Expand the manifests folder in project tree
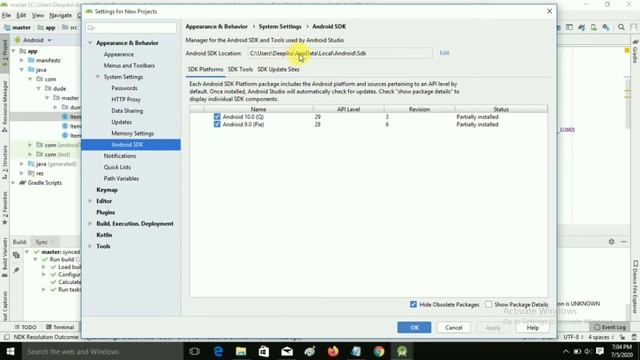This screenshot has width=640, height=360. coord(22,60)
